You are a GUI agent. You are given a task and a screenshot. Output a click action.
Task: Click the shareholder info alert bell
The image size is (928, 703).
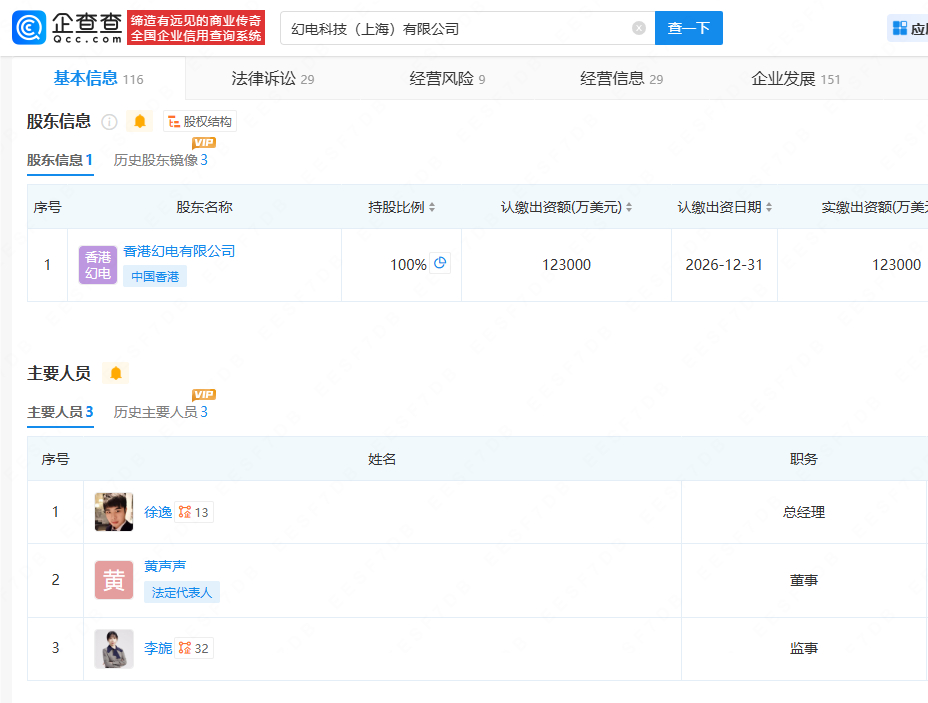coord(140,121)
